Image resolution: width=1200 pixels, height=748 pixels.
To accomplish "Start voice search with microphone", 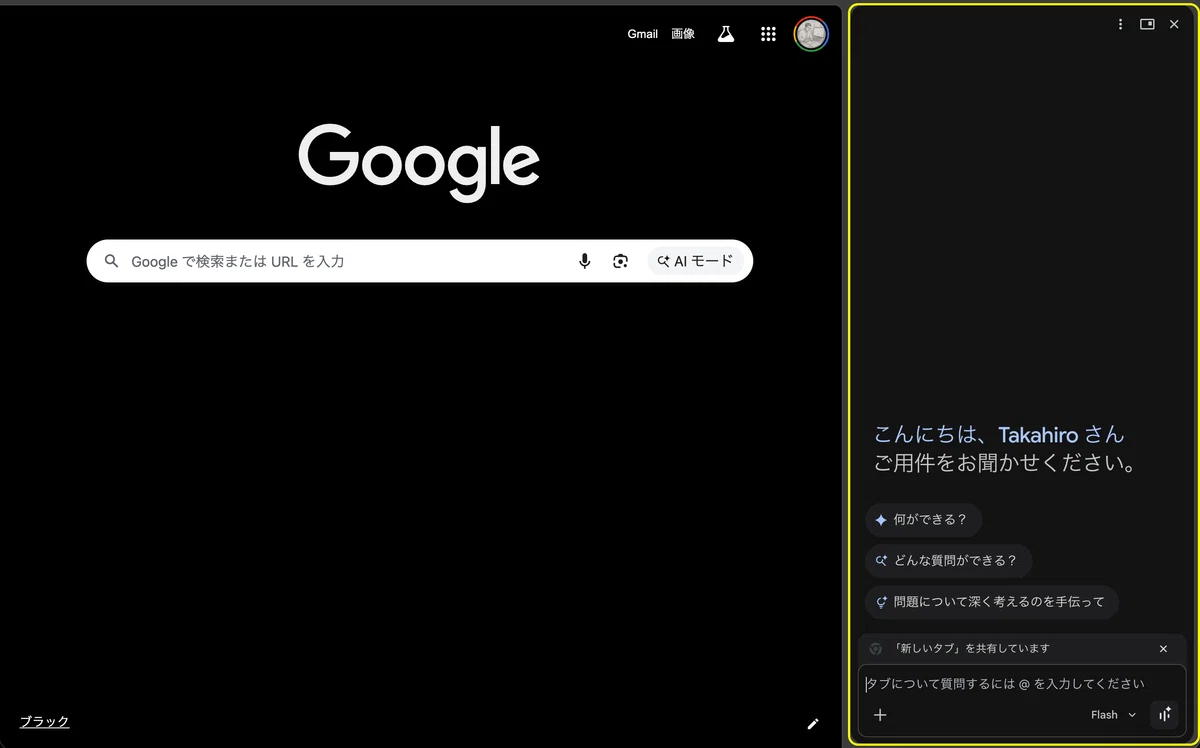I will (x=585, y=261).
